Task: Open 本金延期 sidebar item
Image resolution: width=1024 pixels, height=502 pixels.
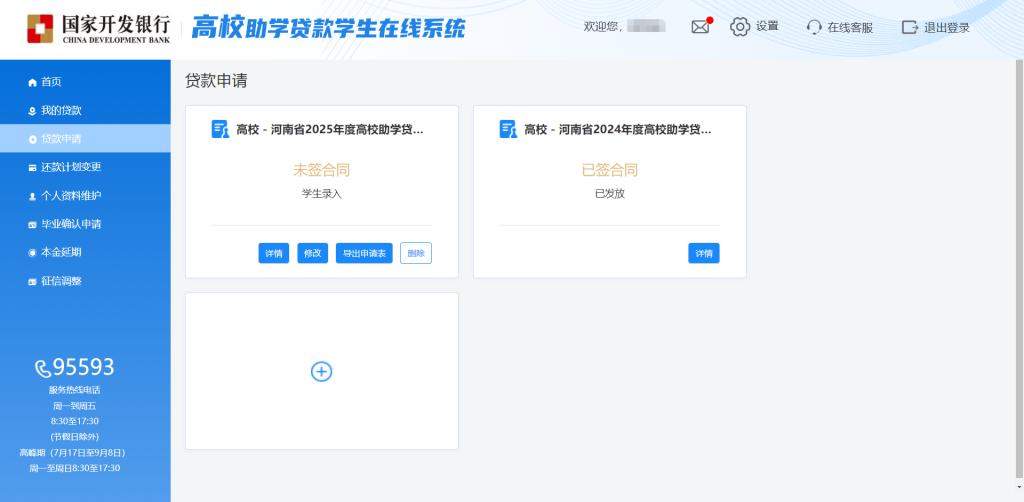Action: coord(61,252)
